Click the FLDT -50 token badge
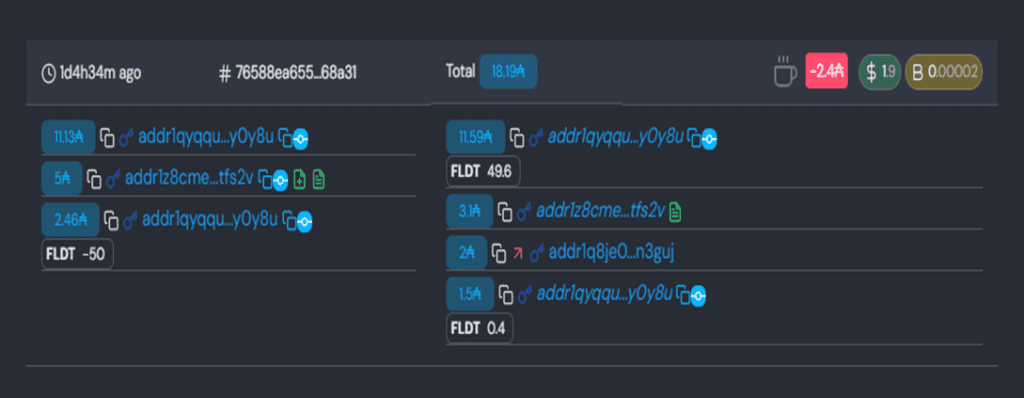The width and height of the screenshot is (1024, 398). click(x=78, y=254)
